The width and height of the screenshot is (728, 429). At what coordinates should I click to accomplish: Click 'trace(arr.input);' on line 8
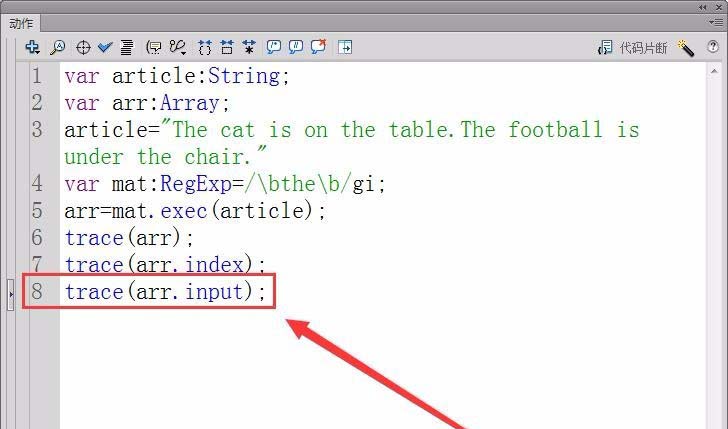[165, 292]
